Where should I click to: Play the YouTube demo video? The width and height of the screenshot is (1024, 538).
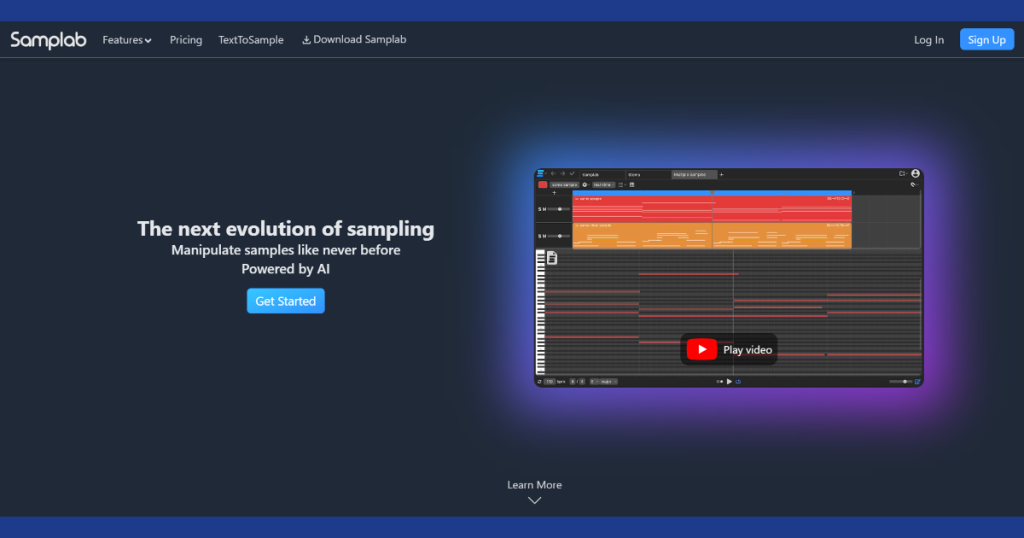coord(729,349)
